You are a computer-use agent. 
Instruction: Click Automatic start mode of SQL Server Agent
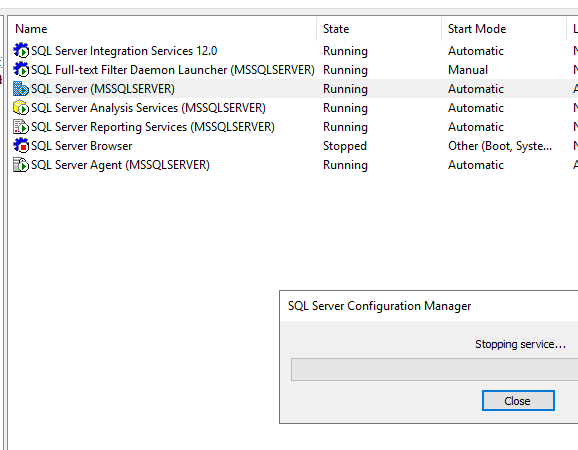(x=476, y=165)
